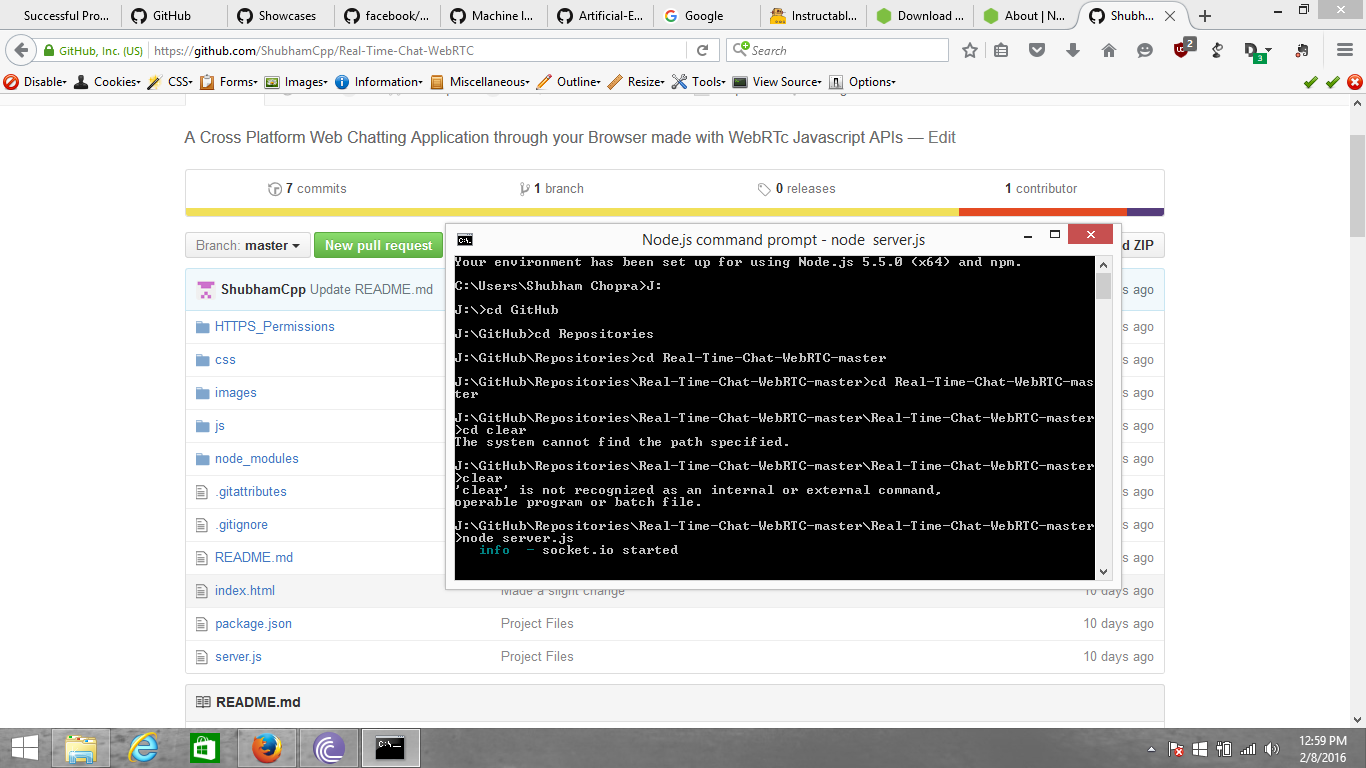Click the command prompt window system icon

coord(465,239)
